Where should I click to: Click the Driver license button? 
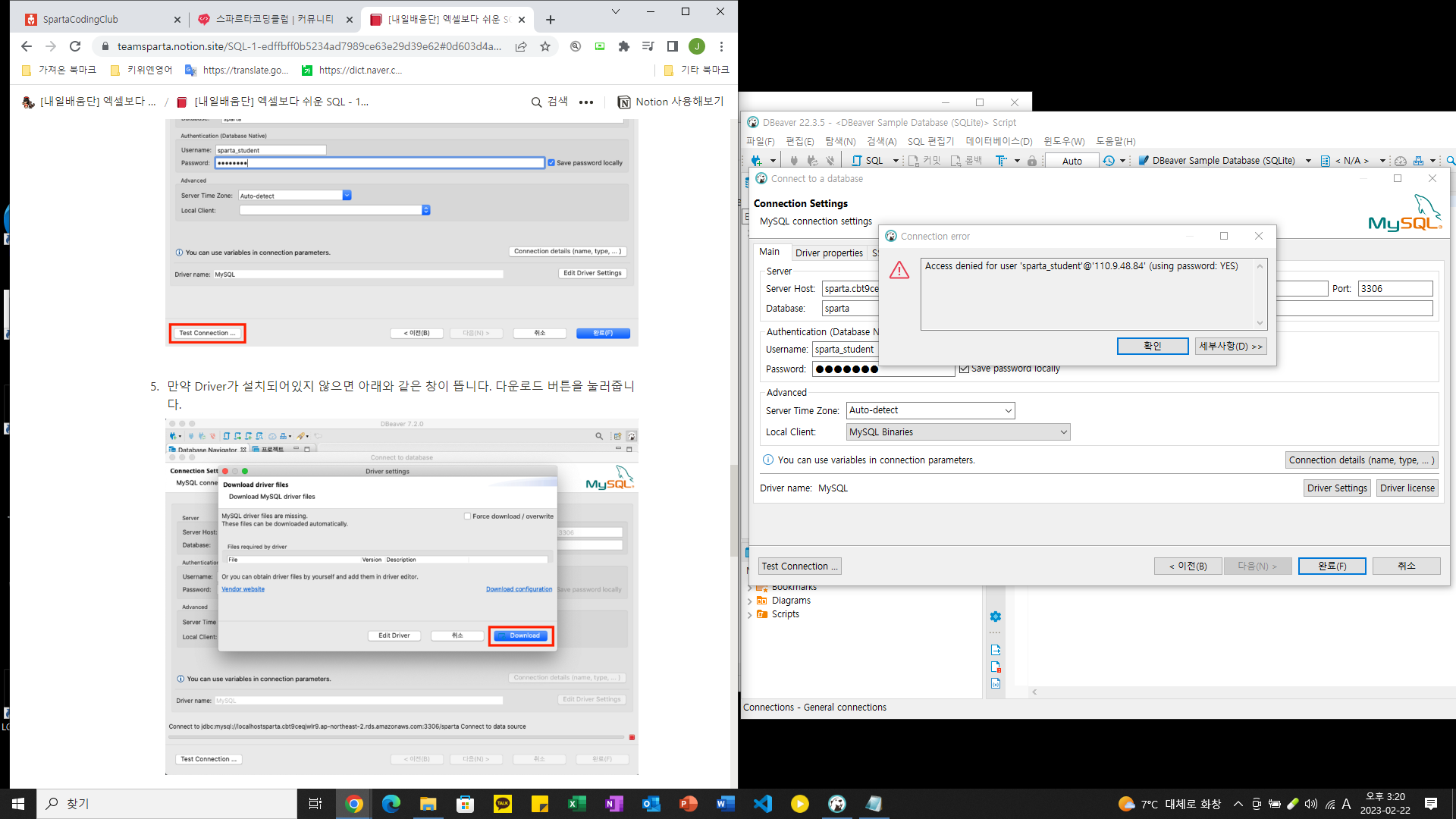click(x=1407, y=488)
